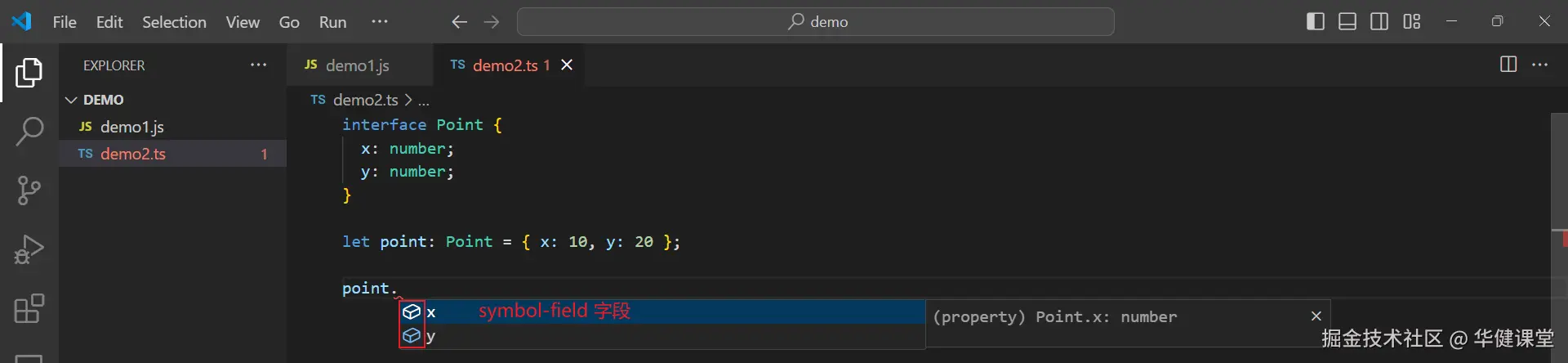Click the 'x: number;' code line

coord(408,149)
